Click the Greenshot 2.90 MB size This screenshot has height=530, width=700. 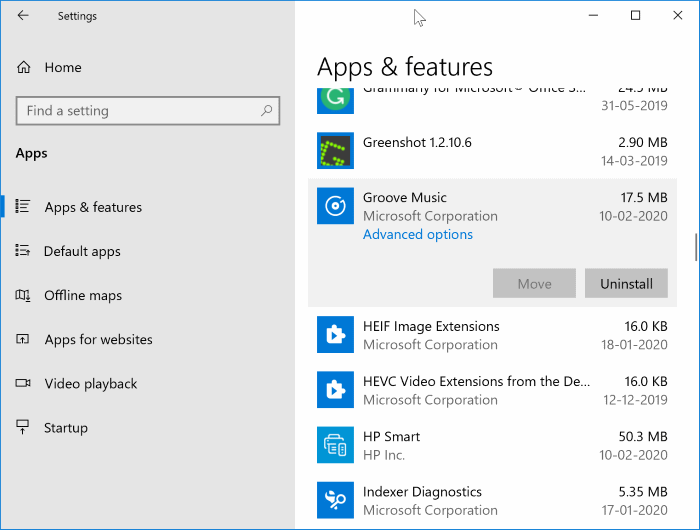642,142
